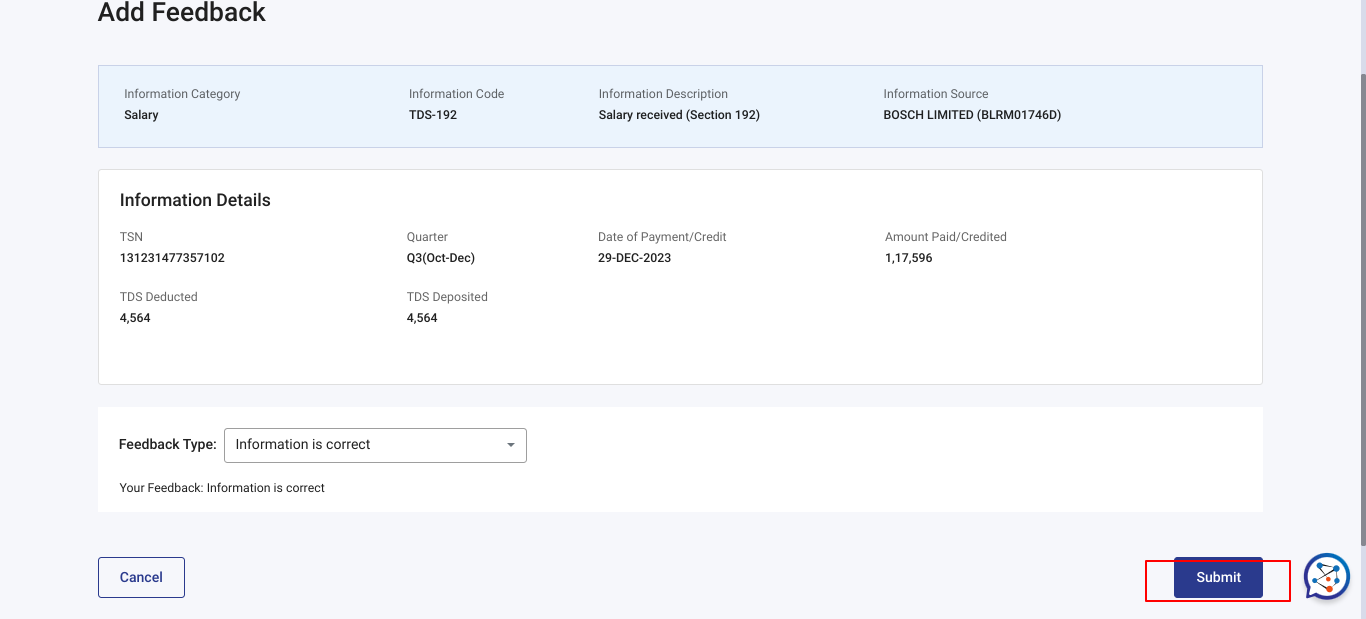
Task: Select the BOSCH LIMITED information source text
Action: click(x=971, y=115)
